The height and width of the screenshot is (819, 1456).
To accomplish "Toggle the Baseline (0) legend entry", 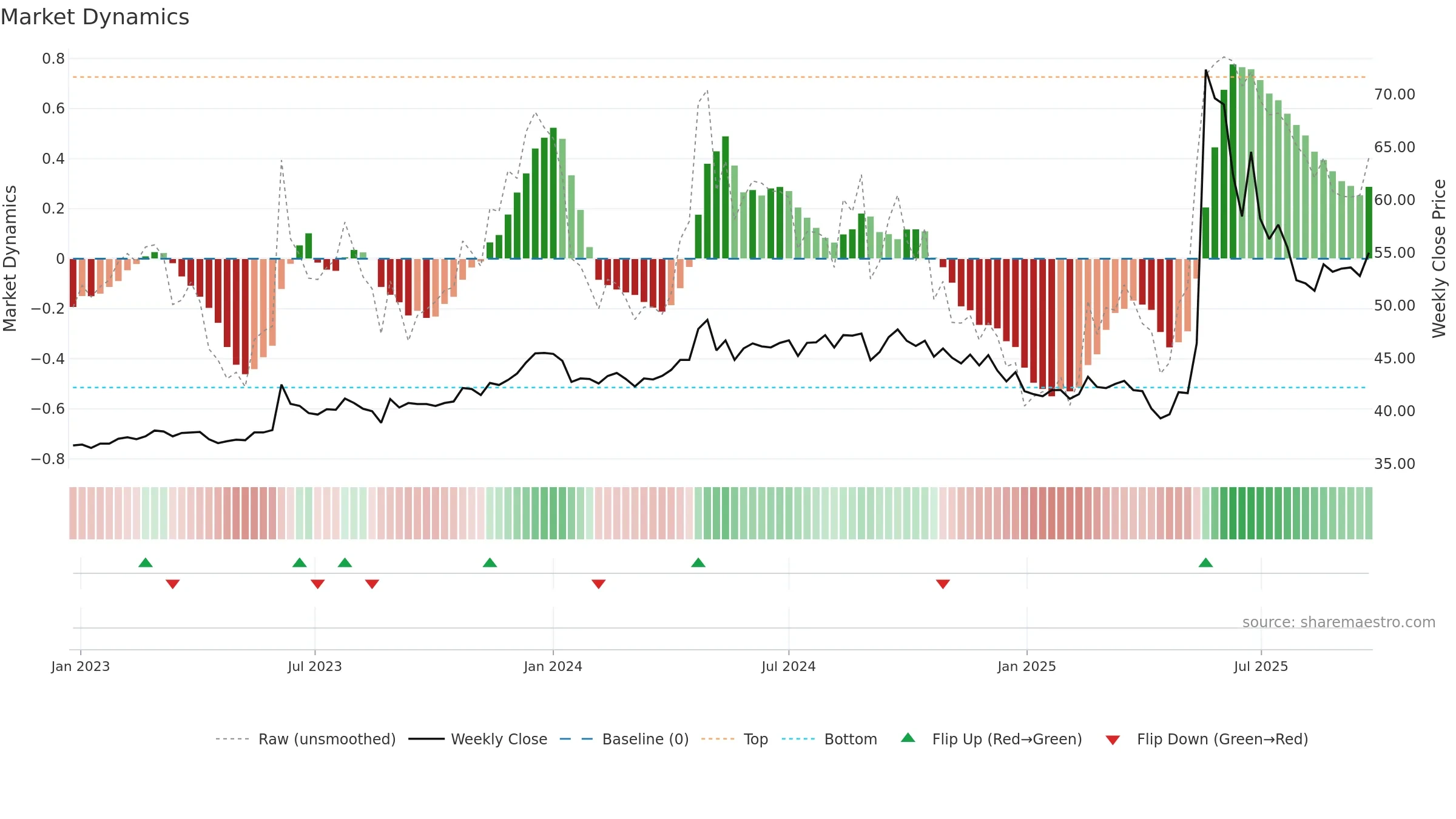I will 624,739.
